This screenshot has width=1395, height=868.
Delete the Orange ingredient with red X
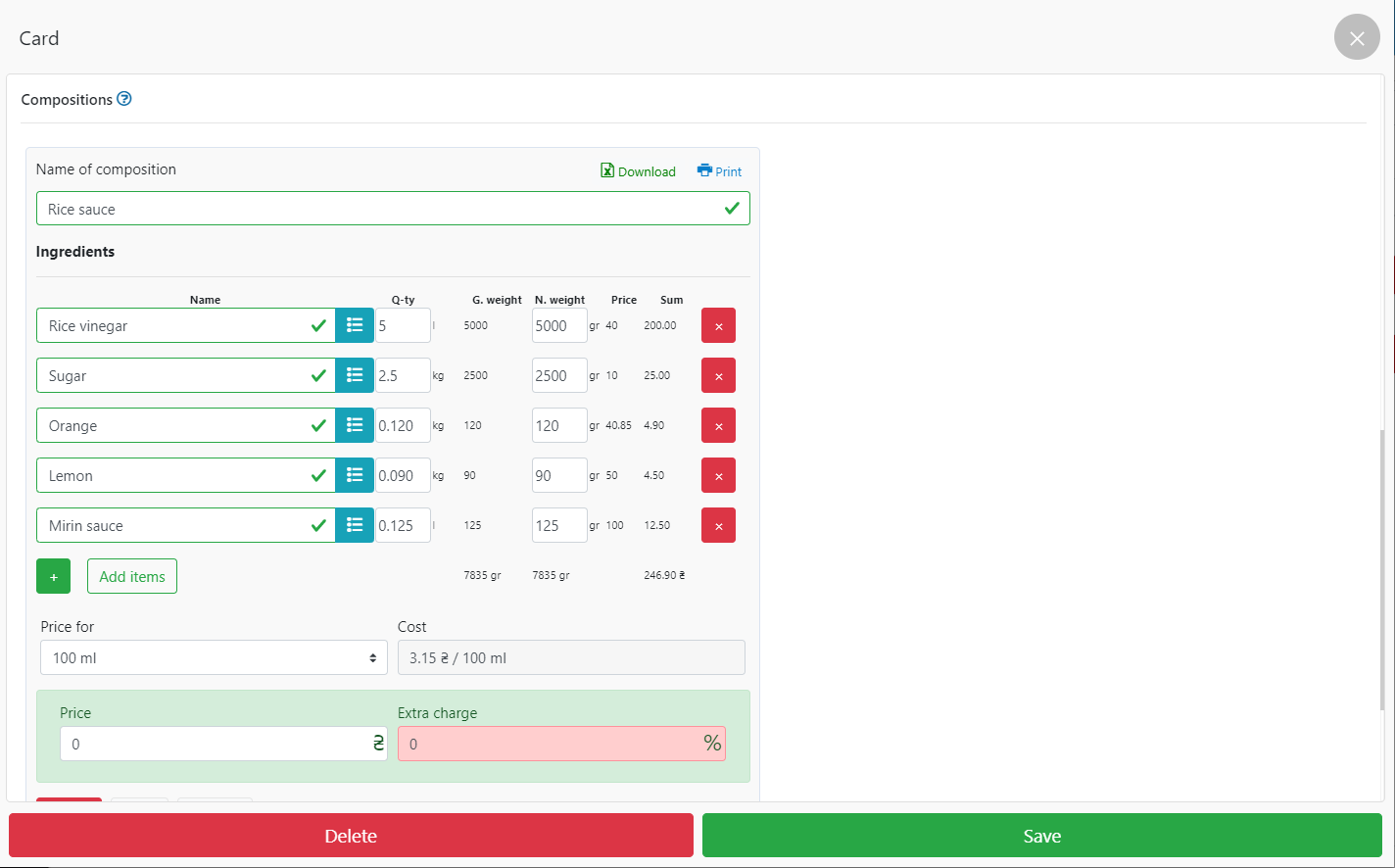[718, 426]
